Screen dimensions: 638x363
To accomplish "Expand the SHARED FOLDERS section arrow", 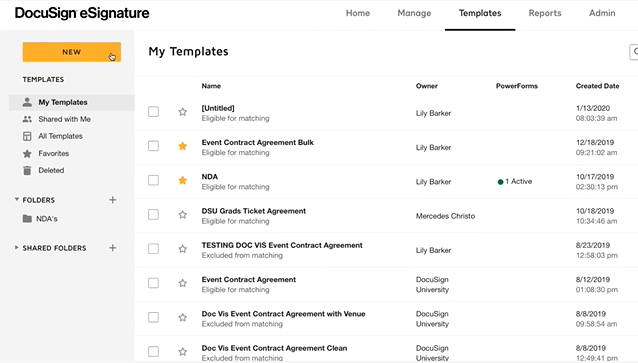I will pos(16,247).
